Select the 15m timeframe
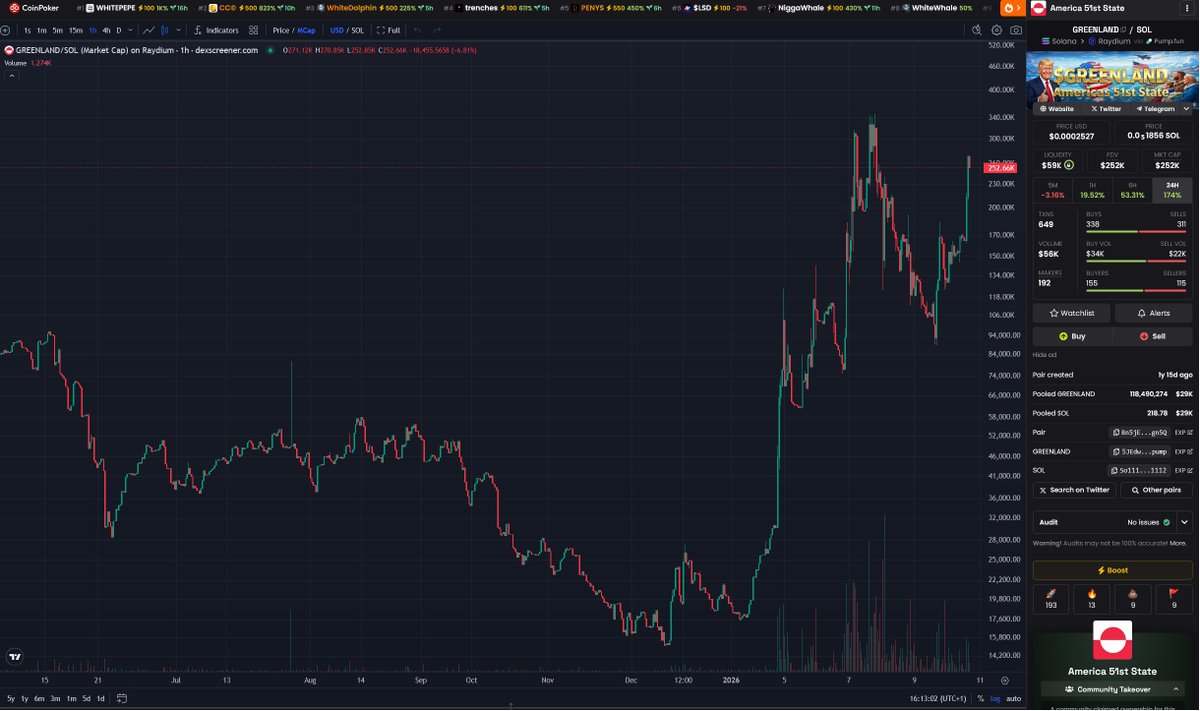The image size is (1200, 711). tap(76, 30)
